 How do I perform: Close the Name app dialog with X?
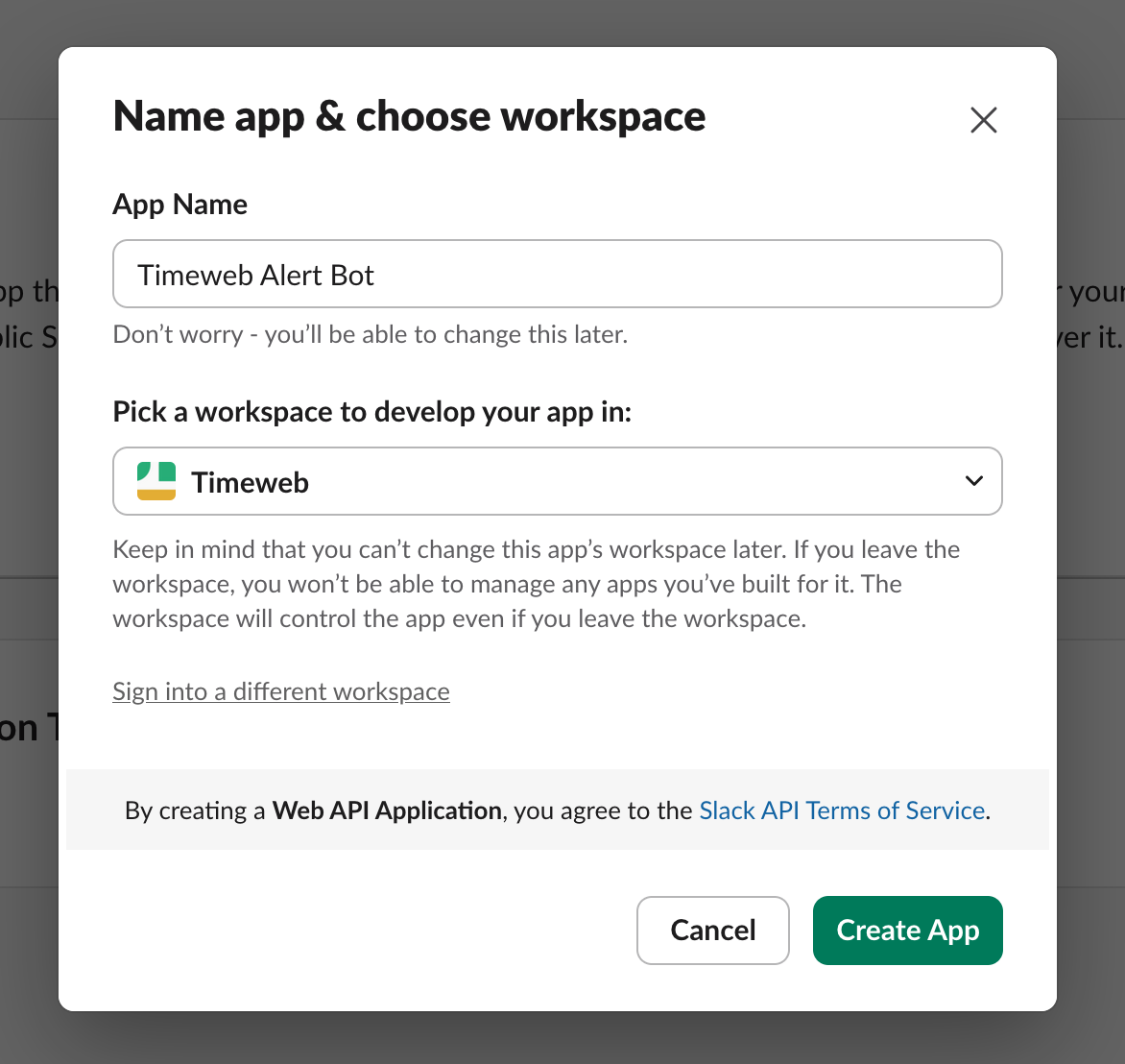(x=983, y=120)
